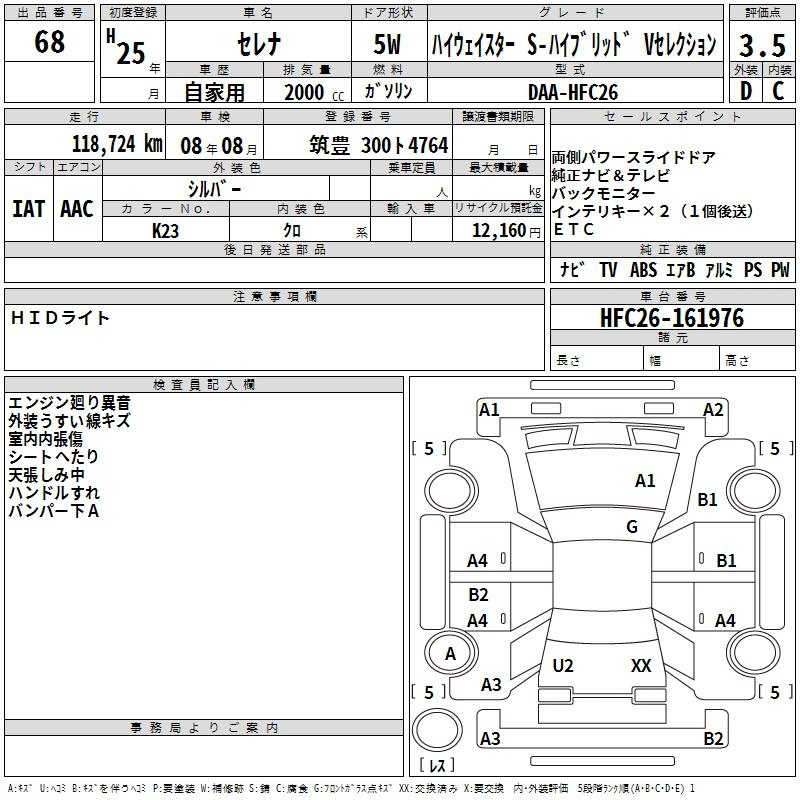Viewport: 800px width, 800px height.
Task: Select color number K23
Action: coord(166,230)
